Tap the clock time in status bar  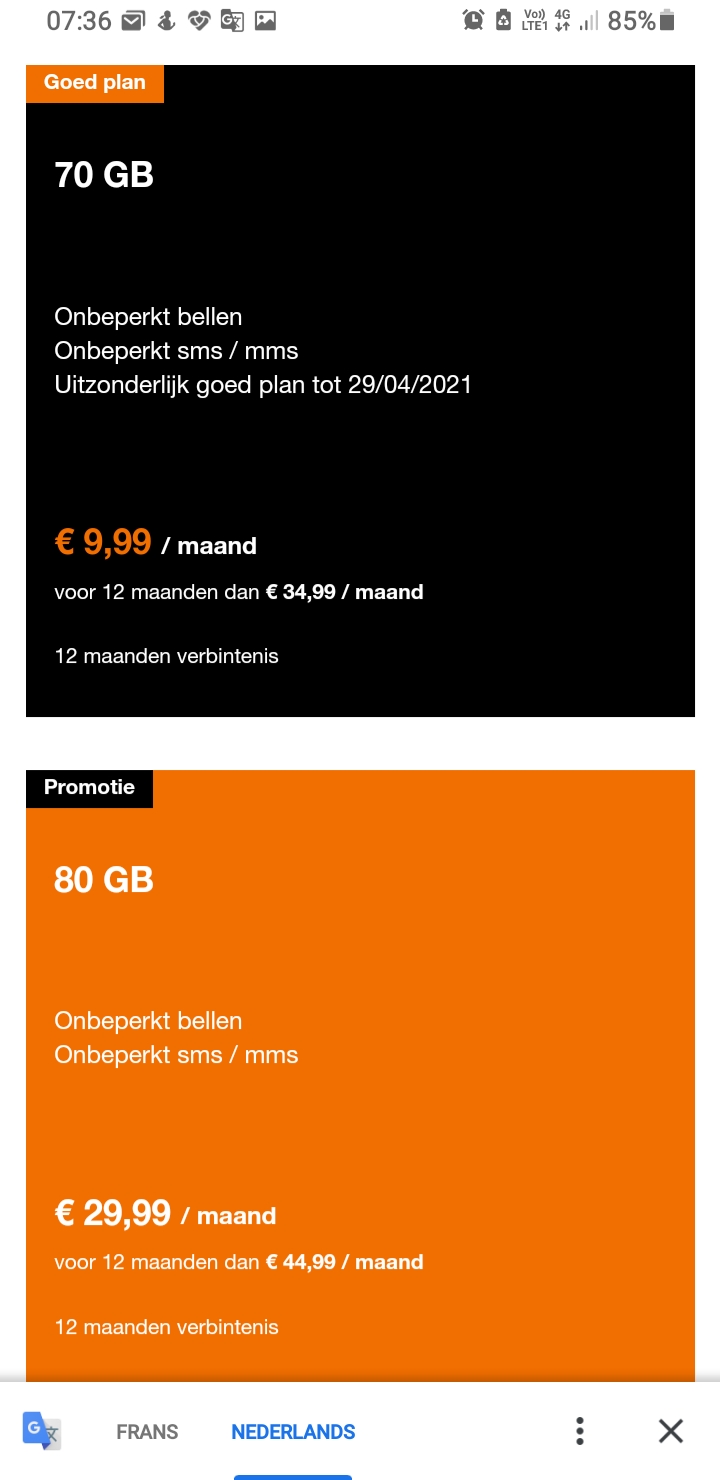point(79,21)
